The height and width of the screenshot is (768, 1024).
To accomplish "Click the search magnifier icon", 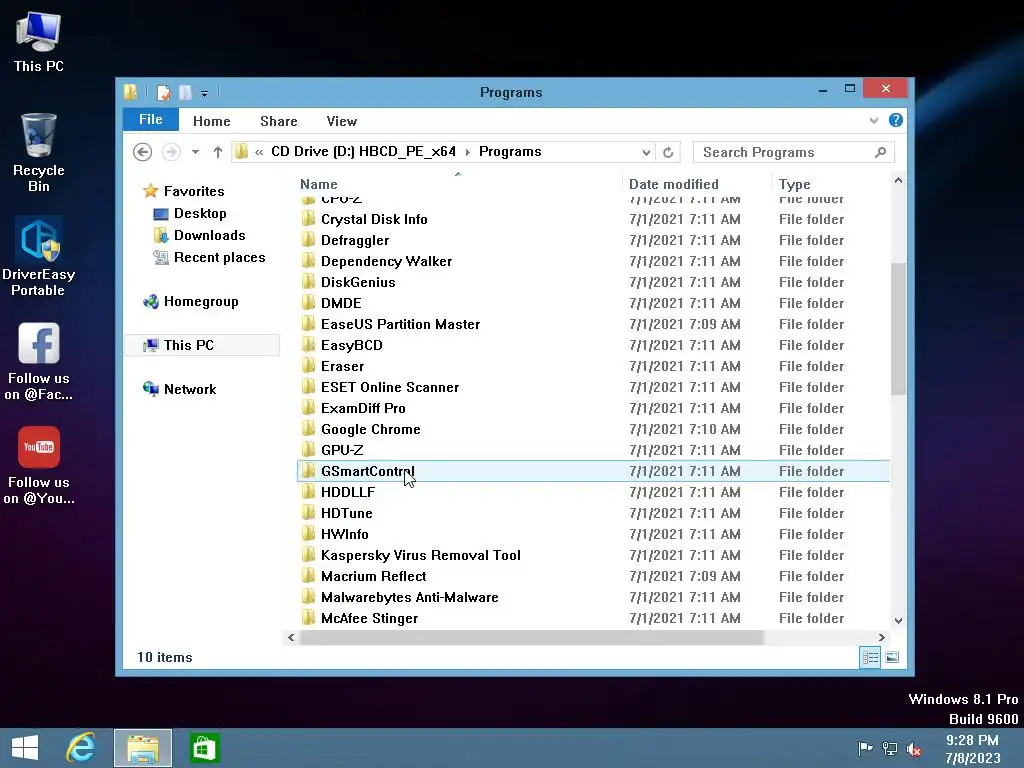I will (x=880, y=152).
